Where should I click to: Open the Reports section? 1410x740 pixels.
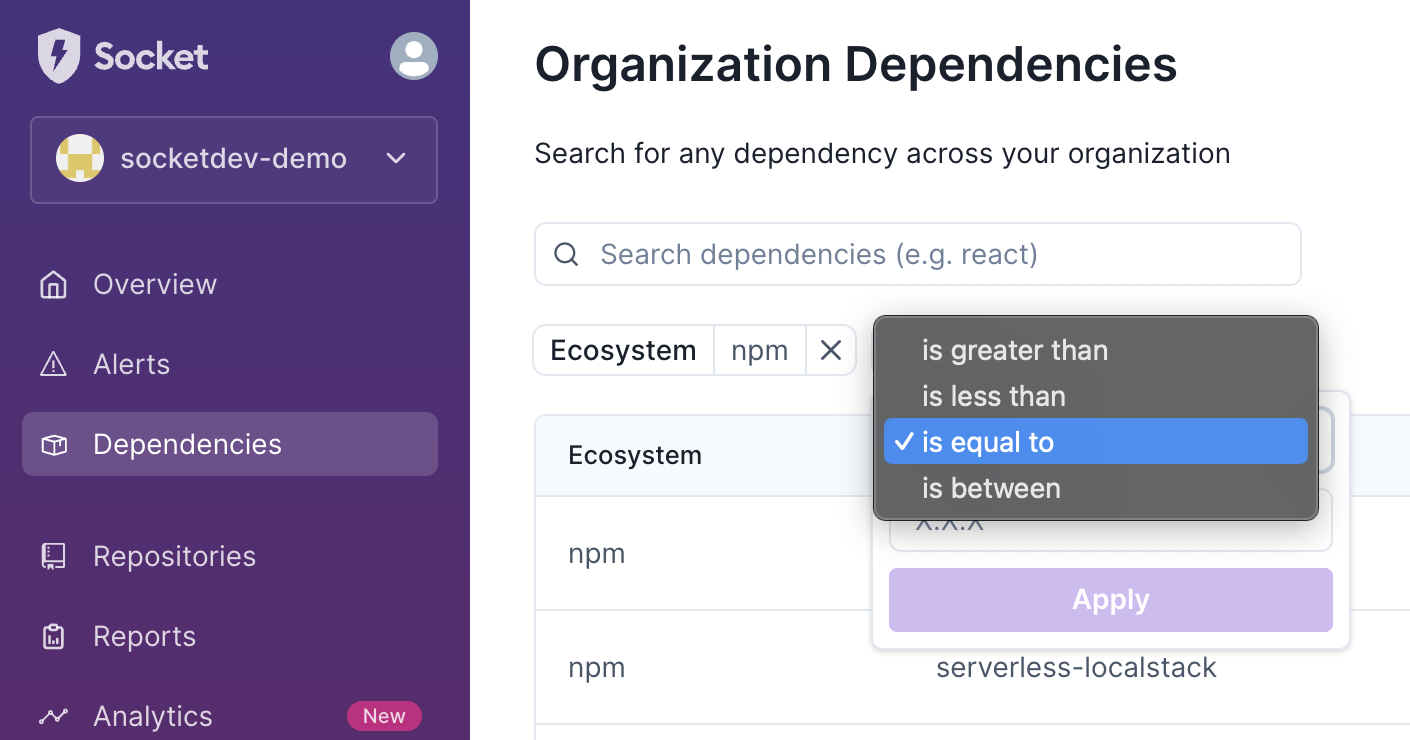(144, 636)
